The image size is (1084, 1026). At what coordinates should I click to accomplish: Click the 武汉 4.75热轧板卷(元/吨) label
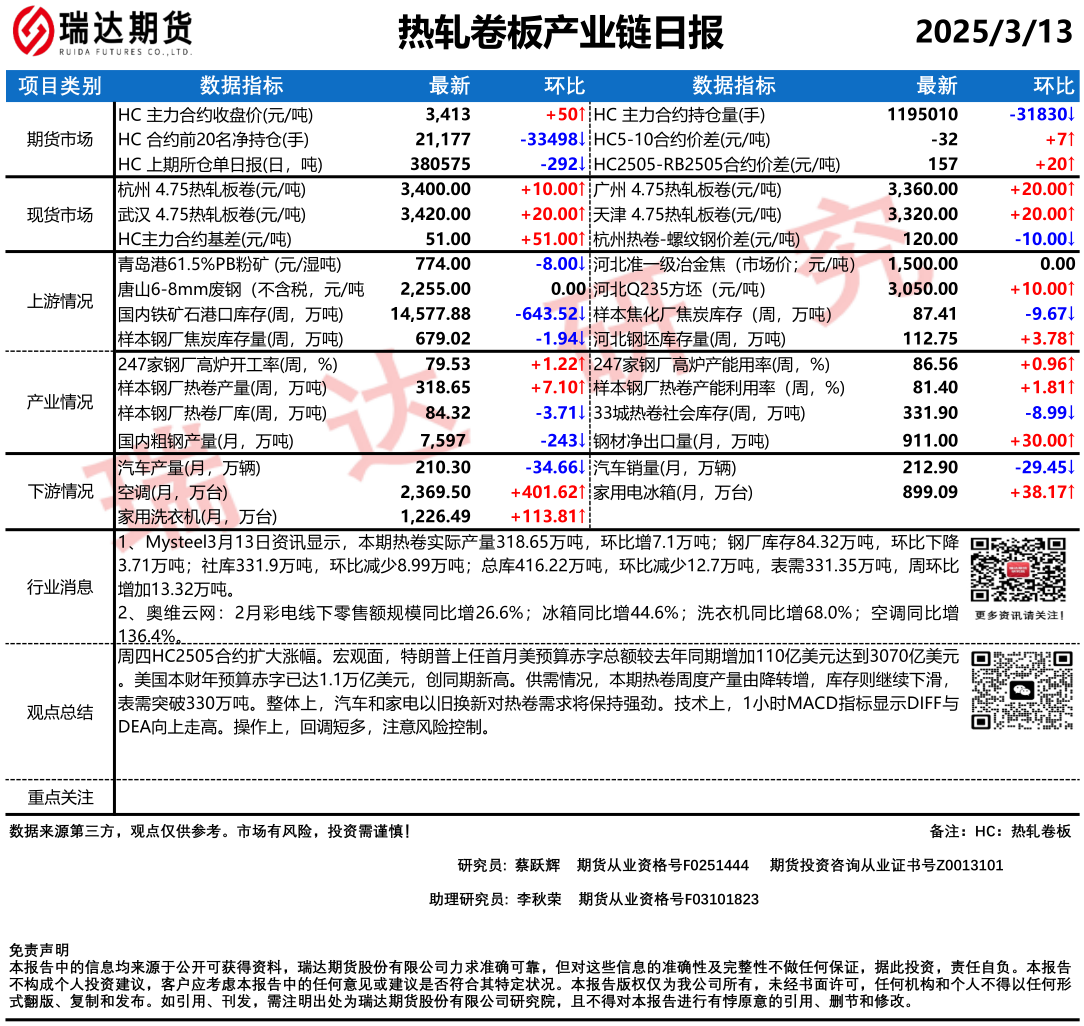tap(212, 215)
